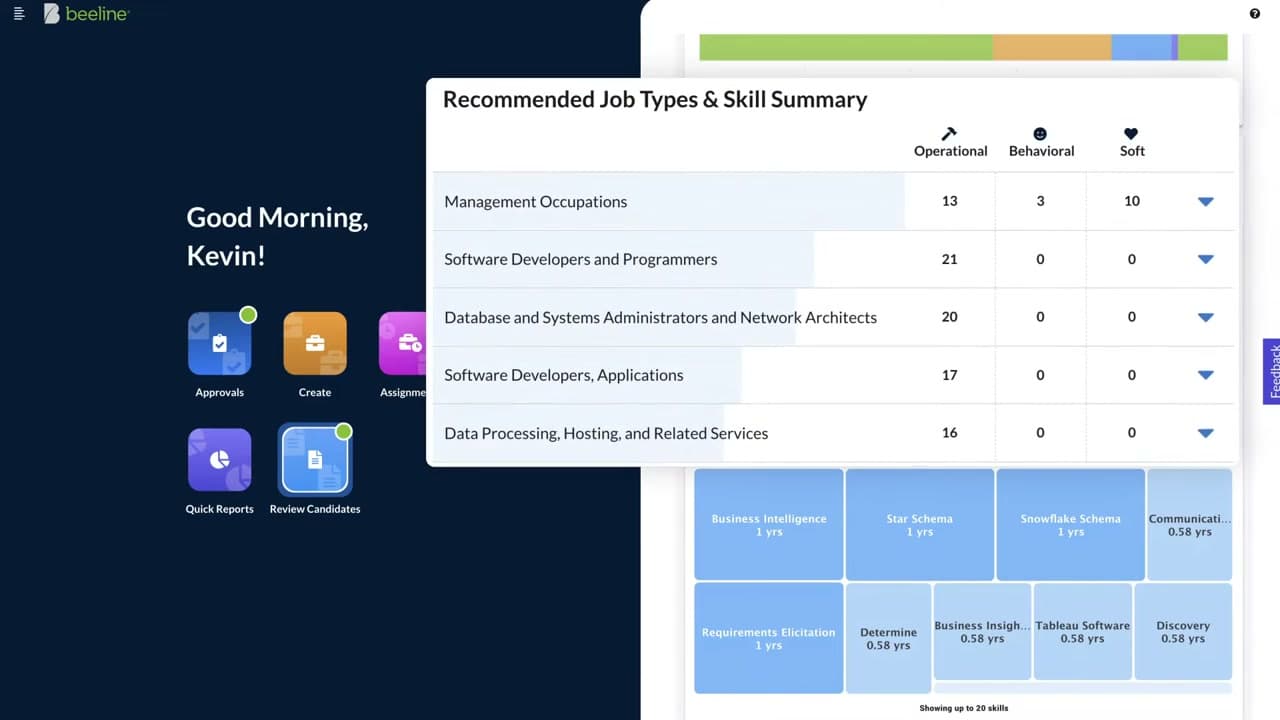The image size is (1280, 720).
Task: Open the help question mark icon
Action: click(1255, 14)
